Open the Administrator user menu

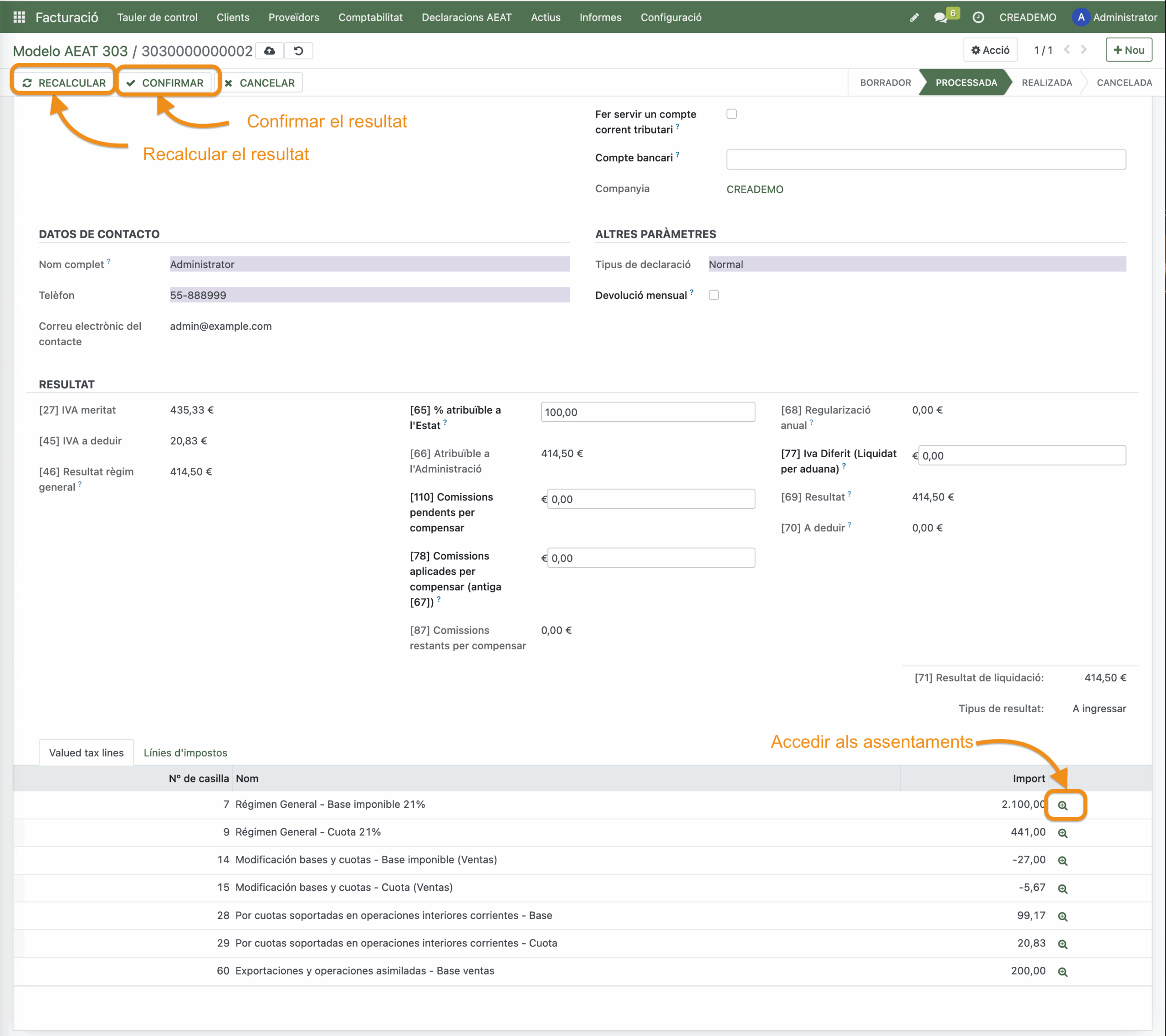click(1114, 17)
